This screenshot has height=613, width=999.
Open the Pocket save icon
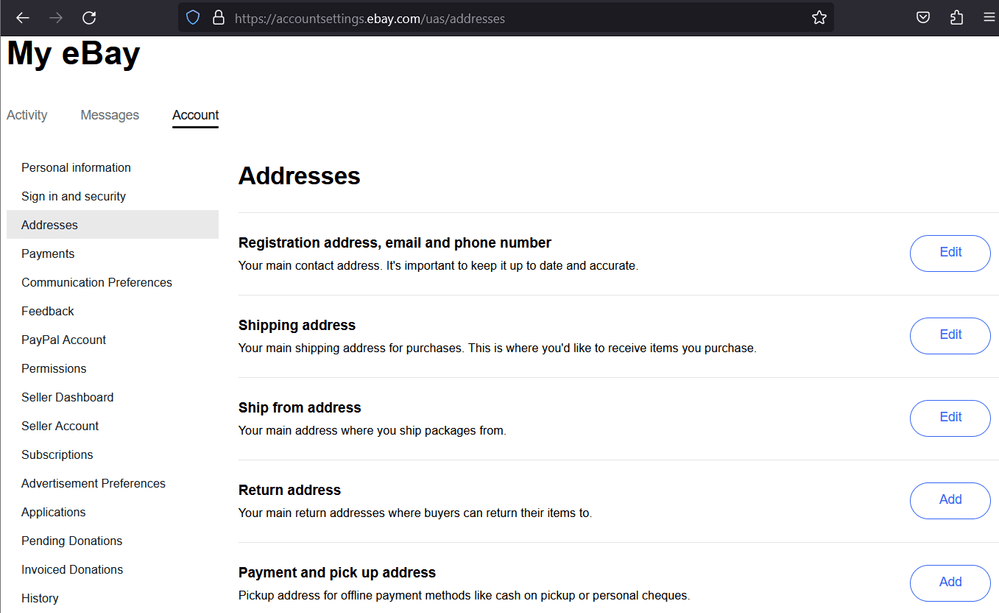pos(923,18)
